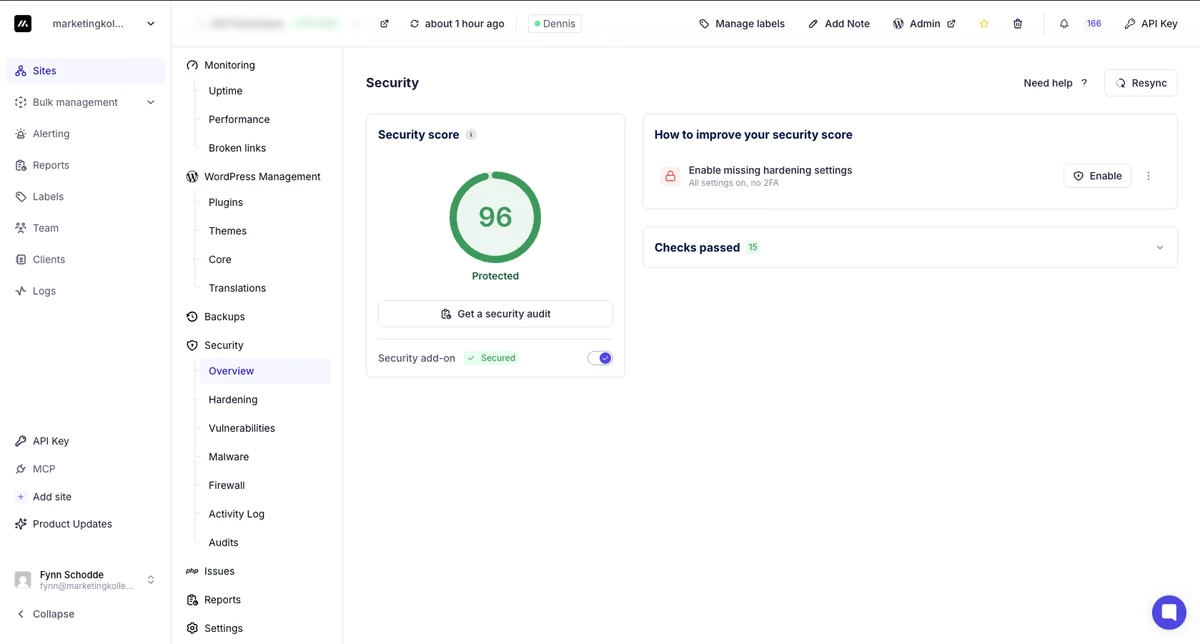Expand the Checks passed section
This screenshot has height=644, width=1200.
tap(910, 248)
